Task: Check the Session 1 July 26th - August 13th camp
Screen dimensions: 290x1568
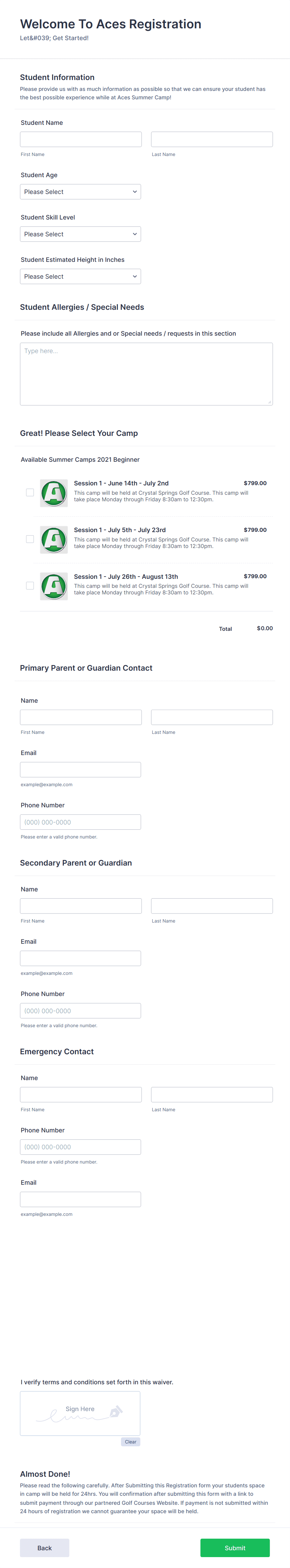Action: [29, 586]
